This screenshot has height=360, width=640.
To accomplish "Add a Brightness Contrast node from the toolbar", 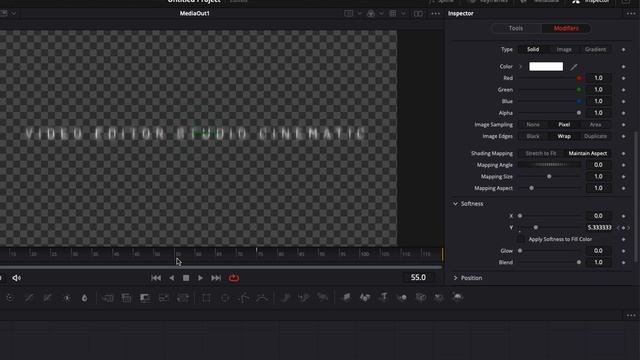I will click(x=67, y=298).
